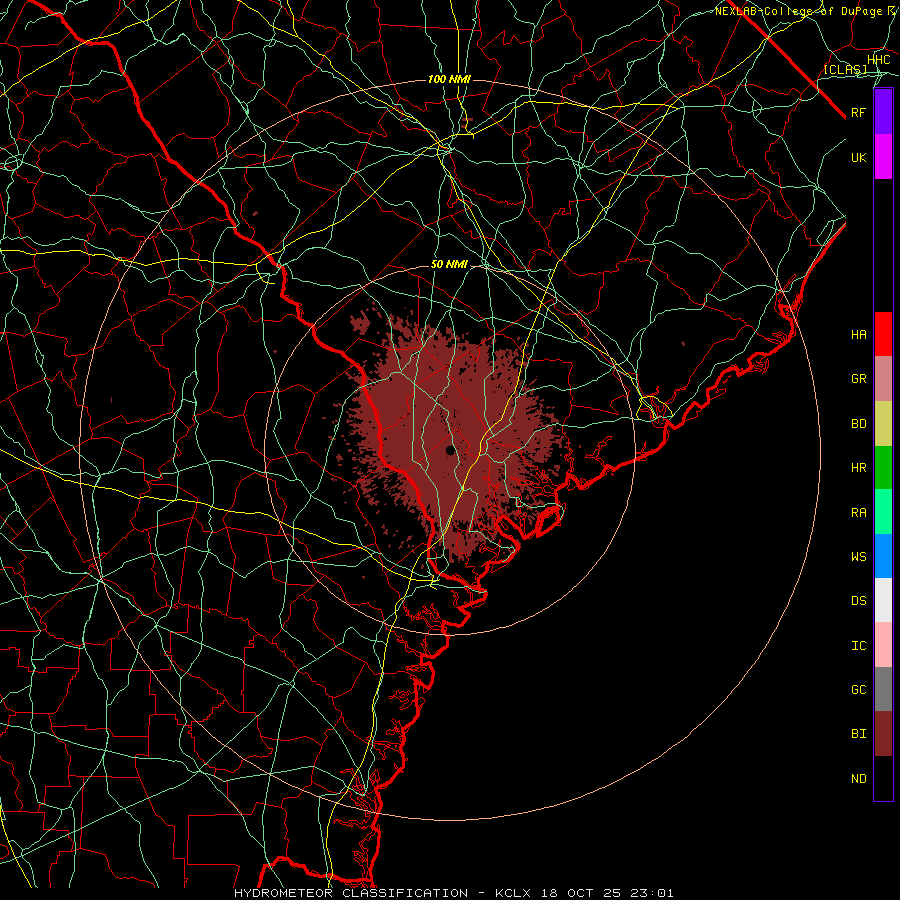The width and height of the screenshot is (900, 900).
Task: Click the 50 NMI range ring label
Action: [449, 265]
